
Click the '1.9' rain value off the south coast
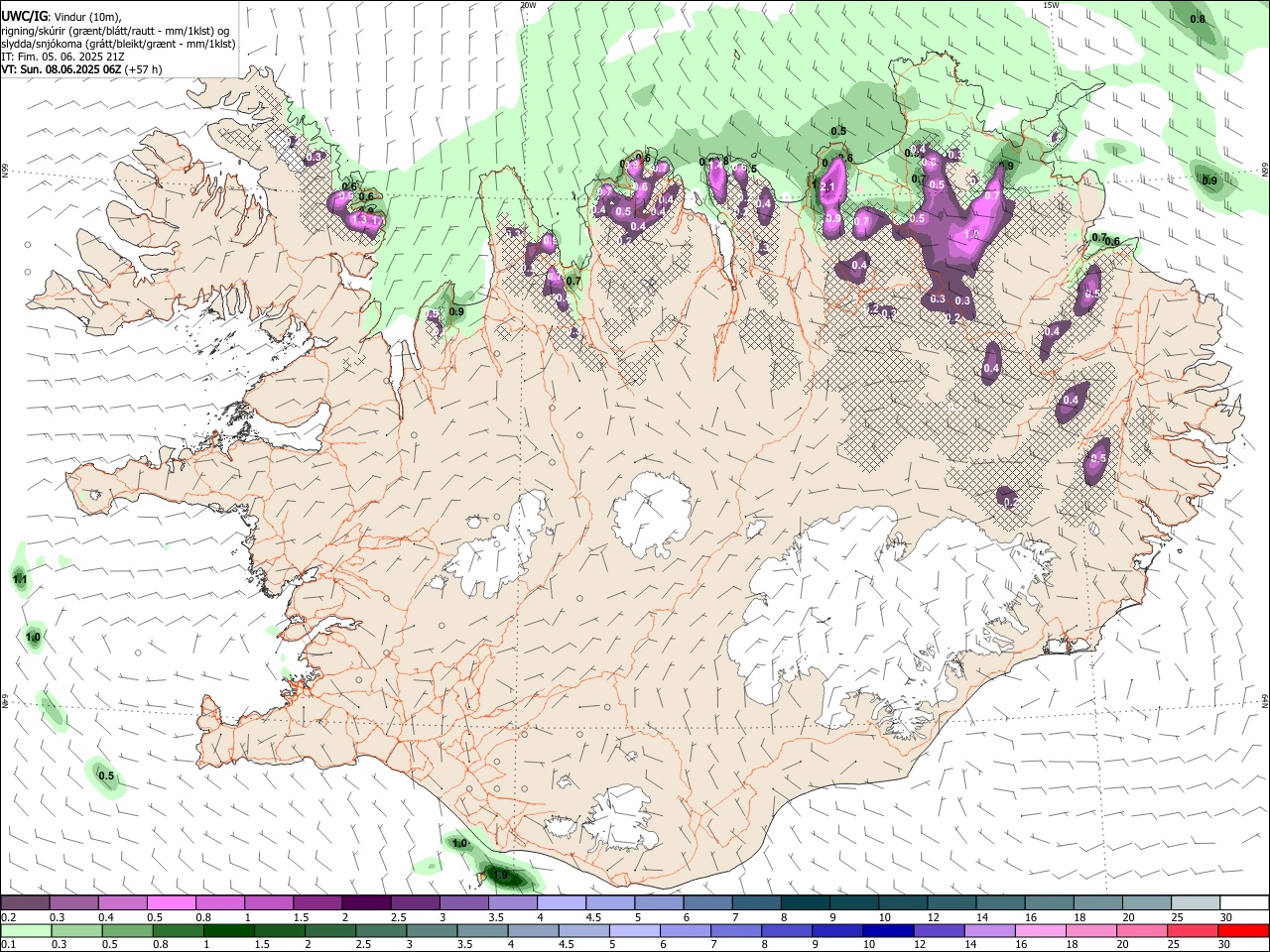coord(500,875)
